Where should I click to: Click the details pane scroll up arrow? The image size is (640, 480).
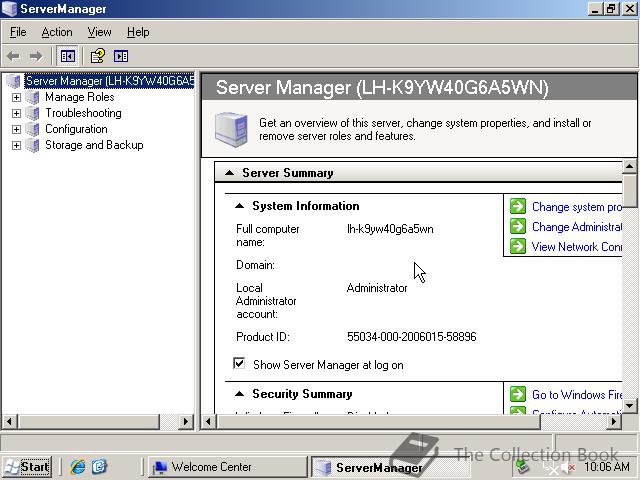coord(629,166)
